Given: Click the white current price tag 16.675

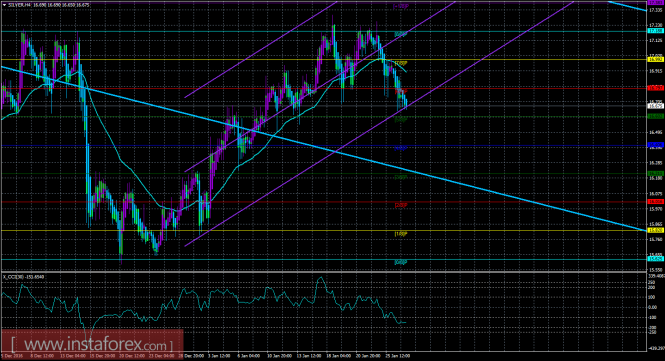Looking at the screenshot, I should [655, 106].
